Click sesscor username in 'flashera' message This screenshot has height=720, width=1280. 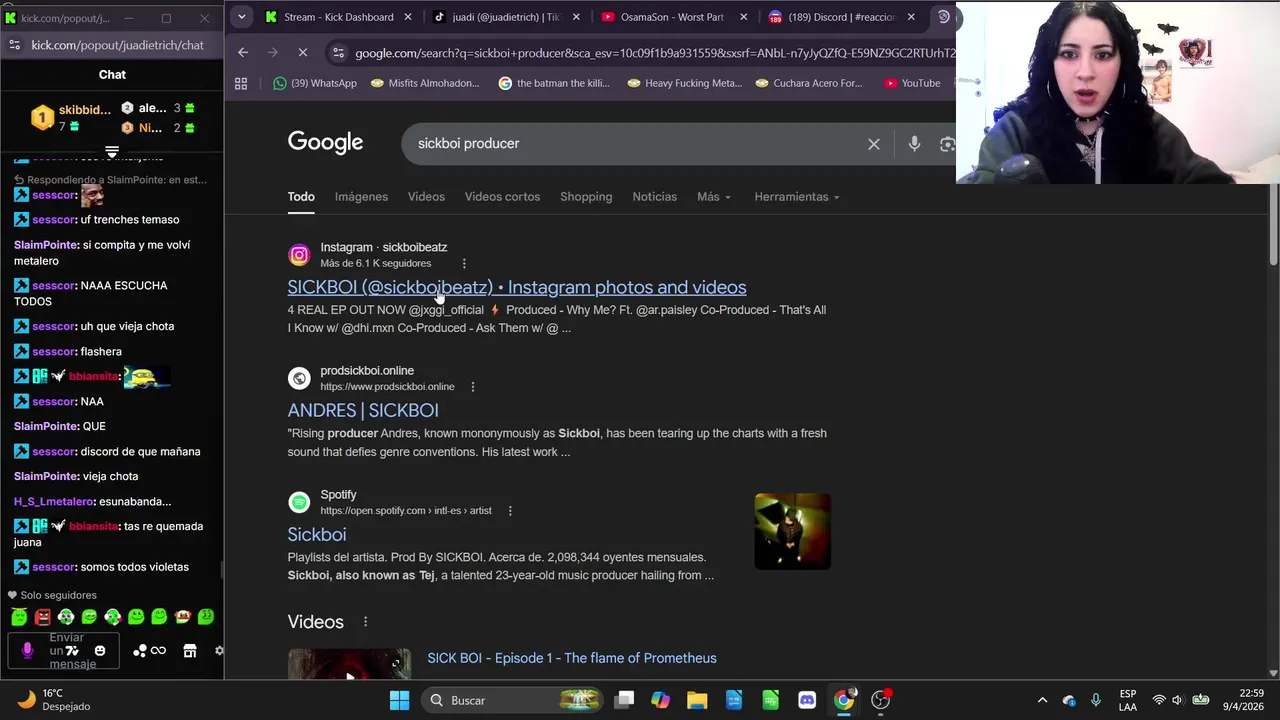[54, 351]
